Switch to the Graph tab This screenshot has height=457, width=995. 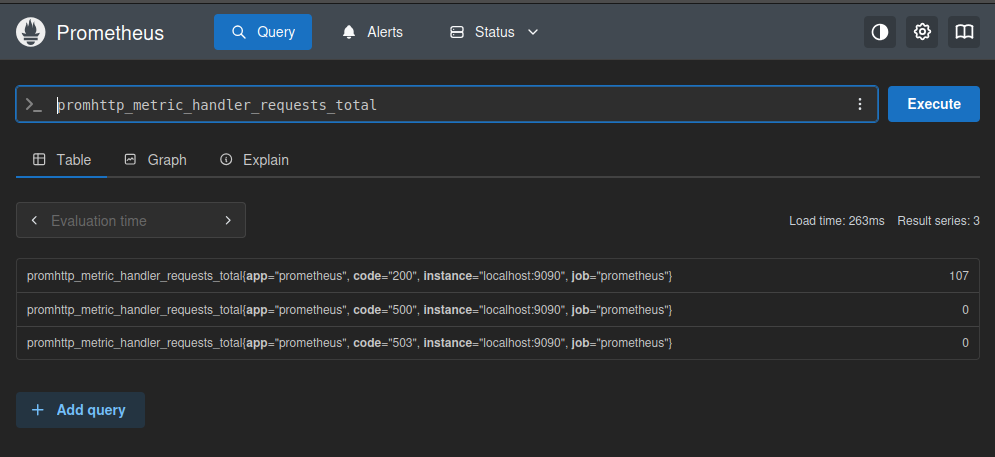156,160
